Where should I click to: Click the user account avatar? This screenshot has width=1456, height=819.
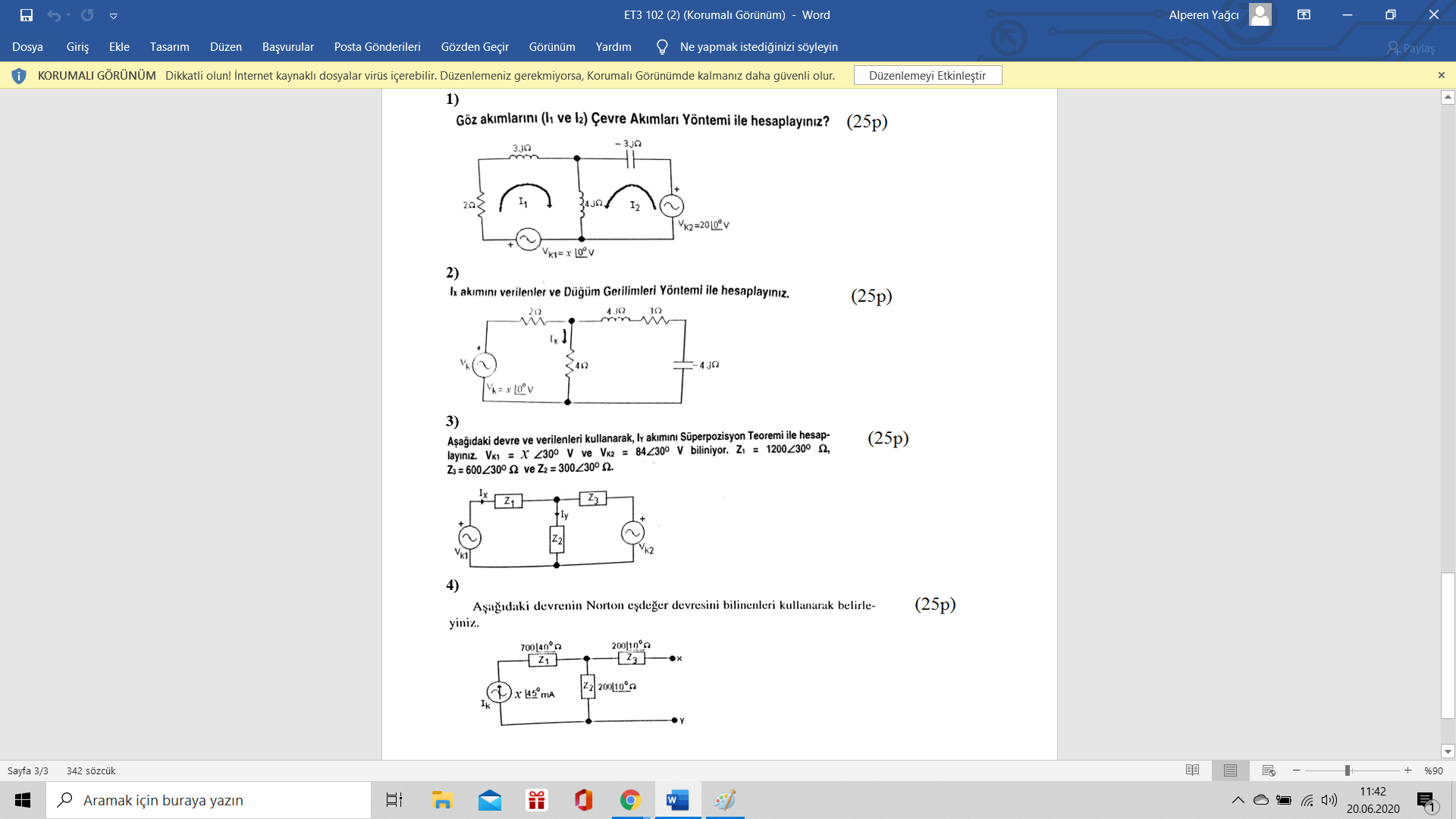[x=1260, y=15]
